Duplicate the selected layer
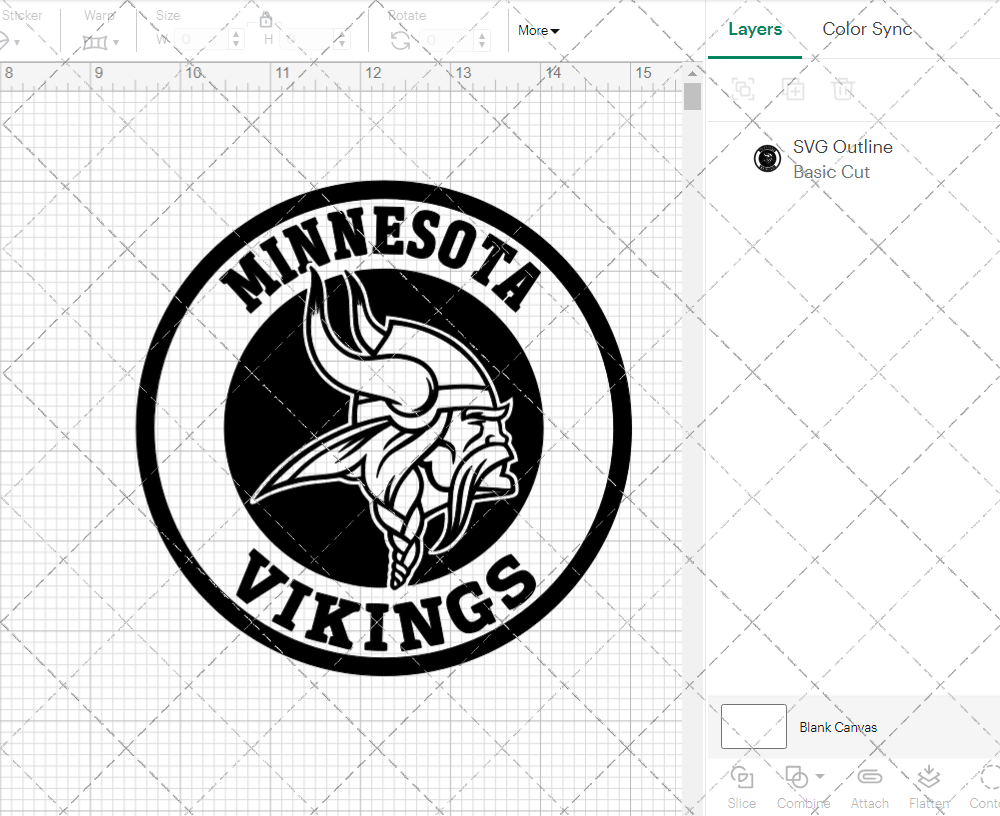This screenshot has width=1000, height=816. [x=794, y=89]
